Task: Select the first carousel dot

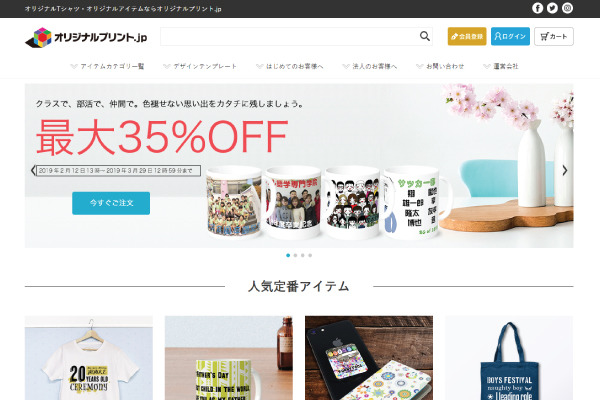Action: tap(288, 255)
